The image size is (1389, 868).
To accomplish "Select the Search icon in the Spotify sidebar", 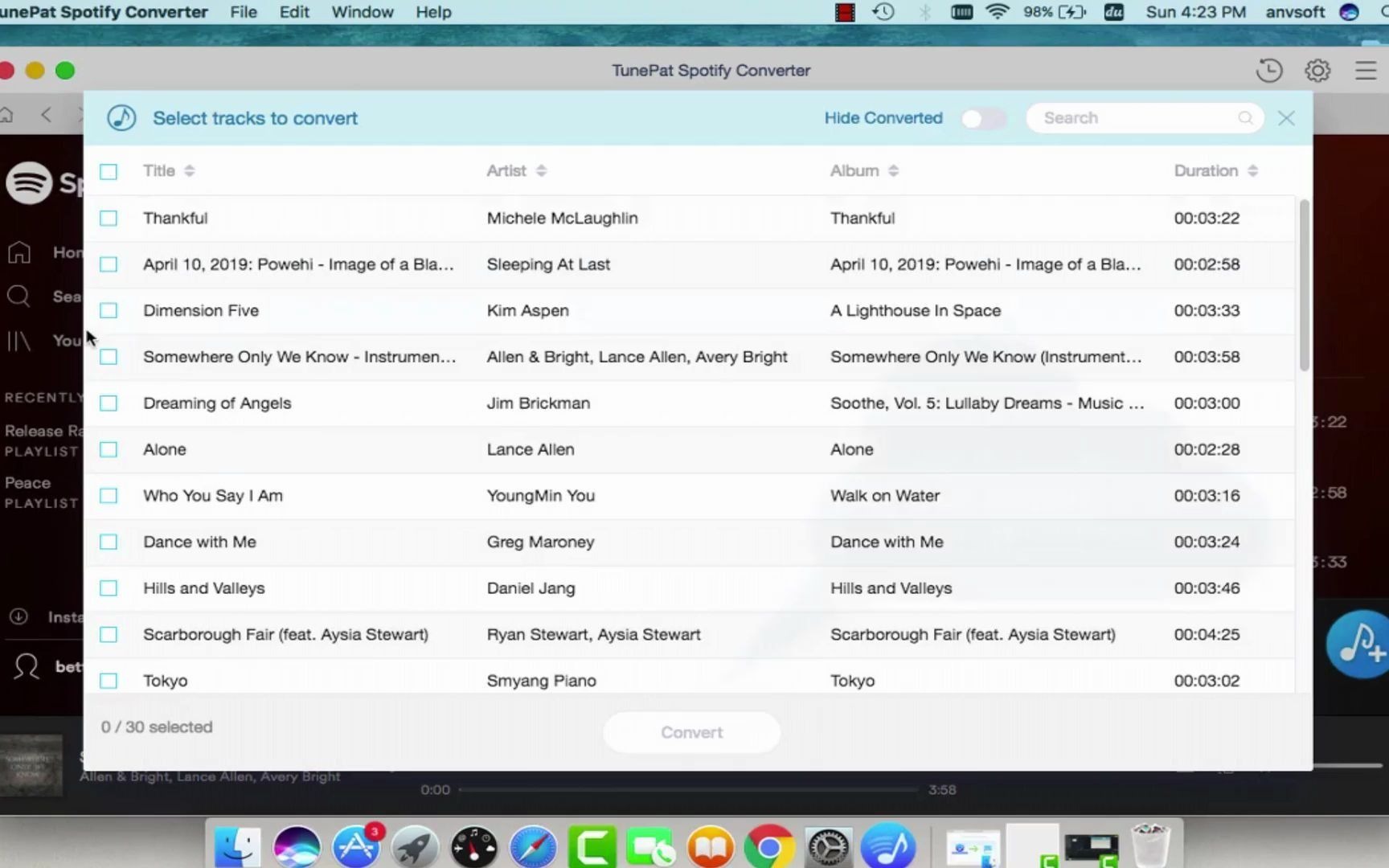I will pos(18,296).
